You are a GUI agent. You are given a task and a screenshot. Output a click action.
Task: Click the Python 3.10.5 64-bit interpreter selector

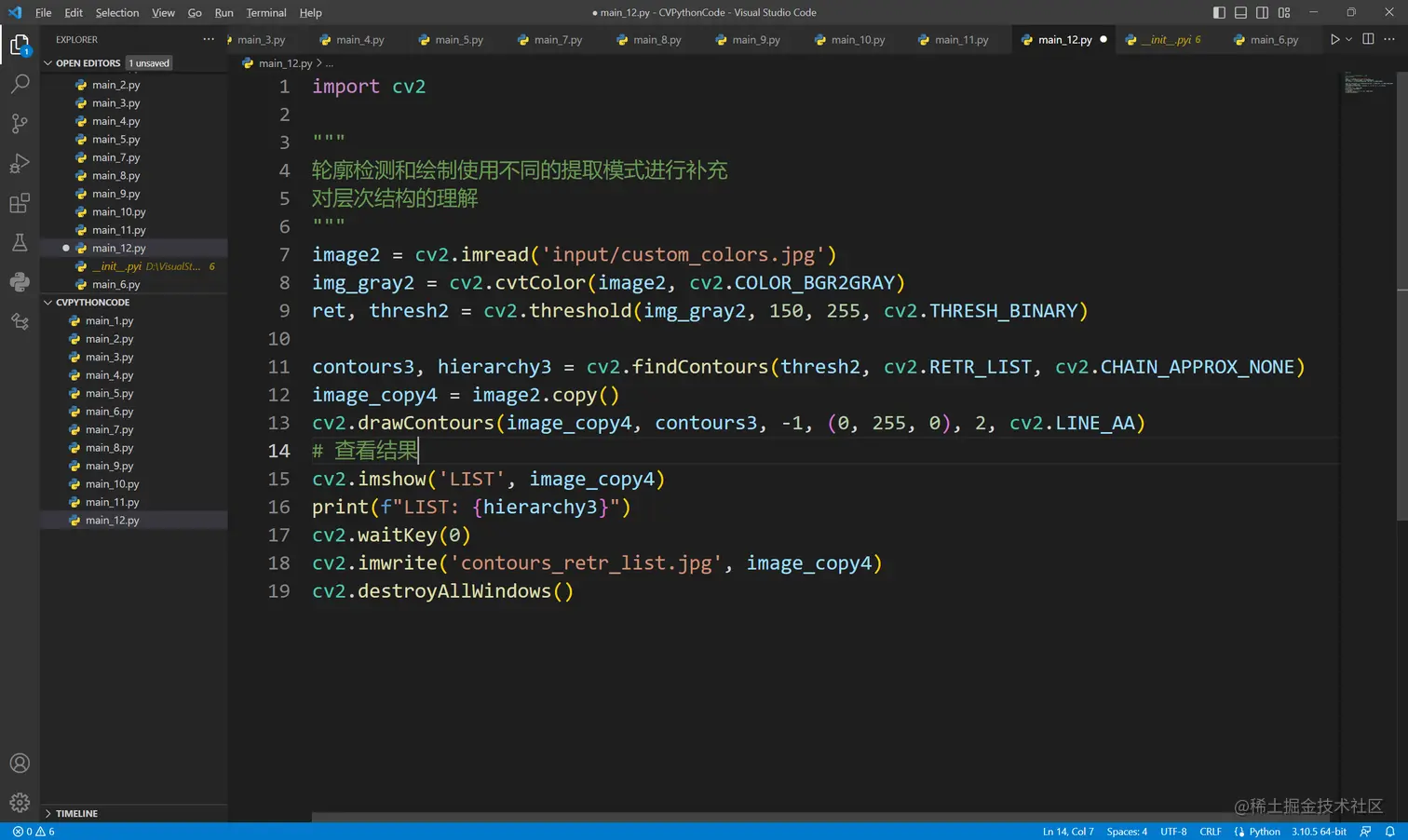point(1318,832)
